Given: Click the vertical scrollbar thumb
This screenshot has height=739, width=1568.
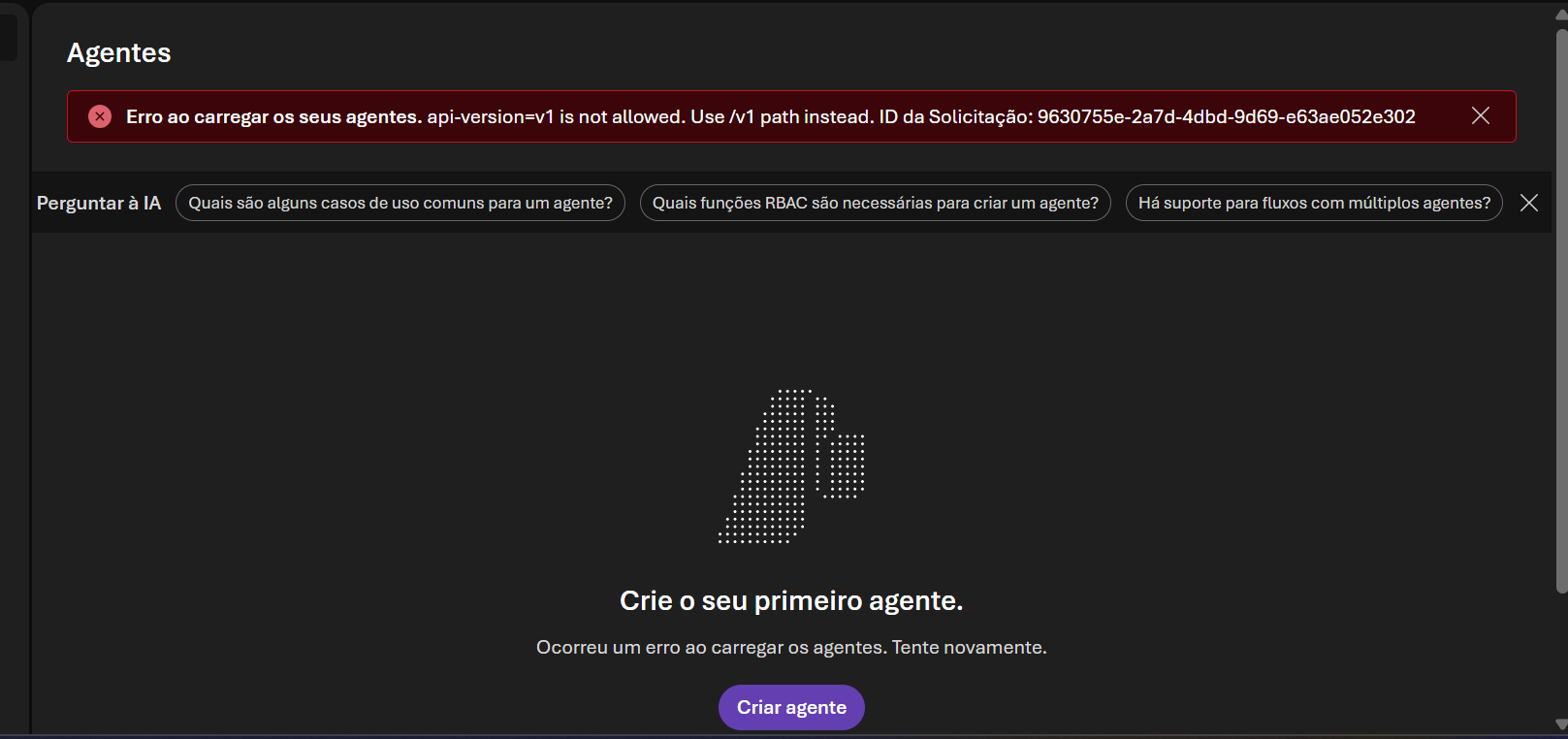Looking at the screenshot, I should (x=1561, y=310).
